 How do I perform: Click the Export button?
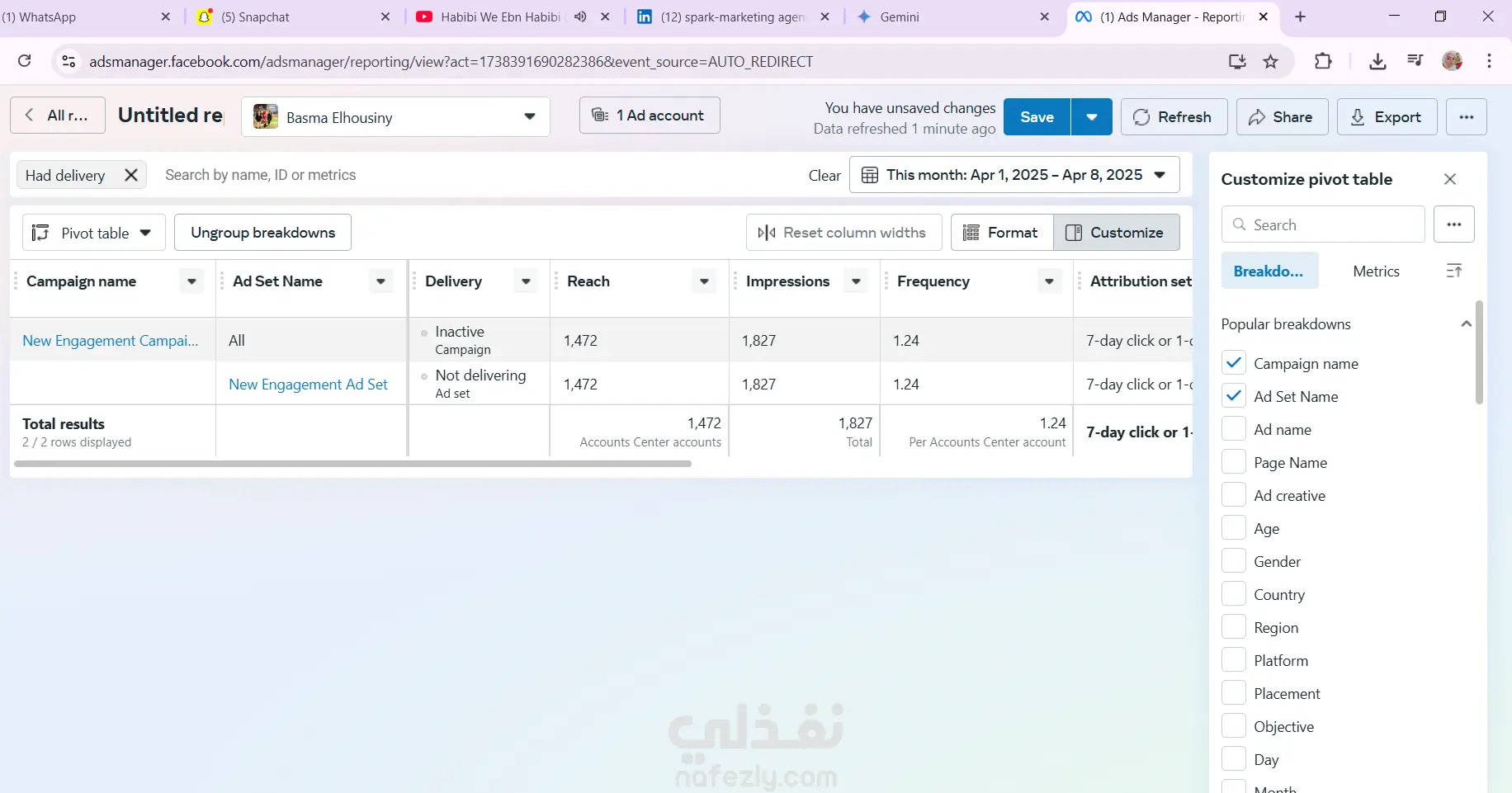coord(1387,117)
